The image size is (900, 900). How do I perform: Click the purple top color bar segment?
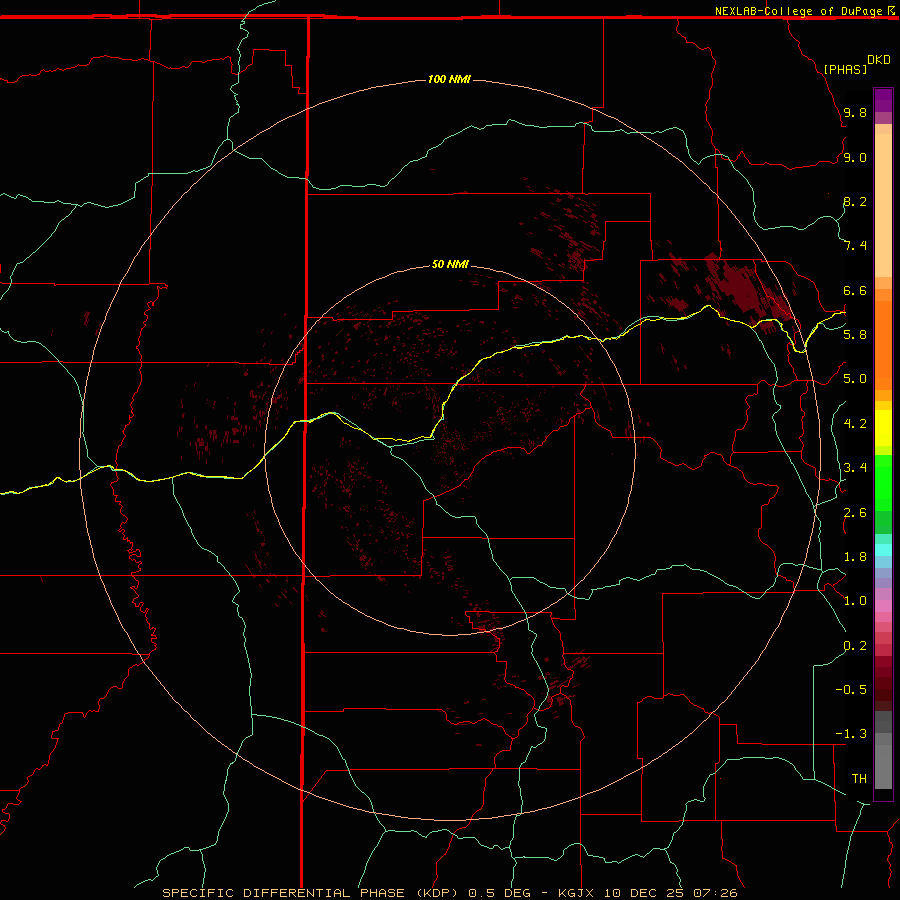(x=883, y=100)
